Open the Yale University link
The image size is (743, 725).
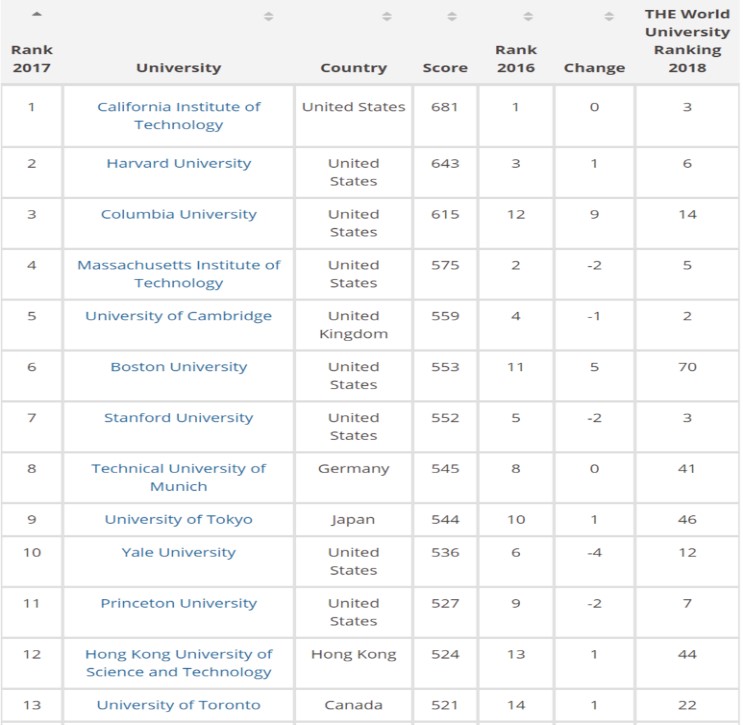point(179,552)
